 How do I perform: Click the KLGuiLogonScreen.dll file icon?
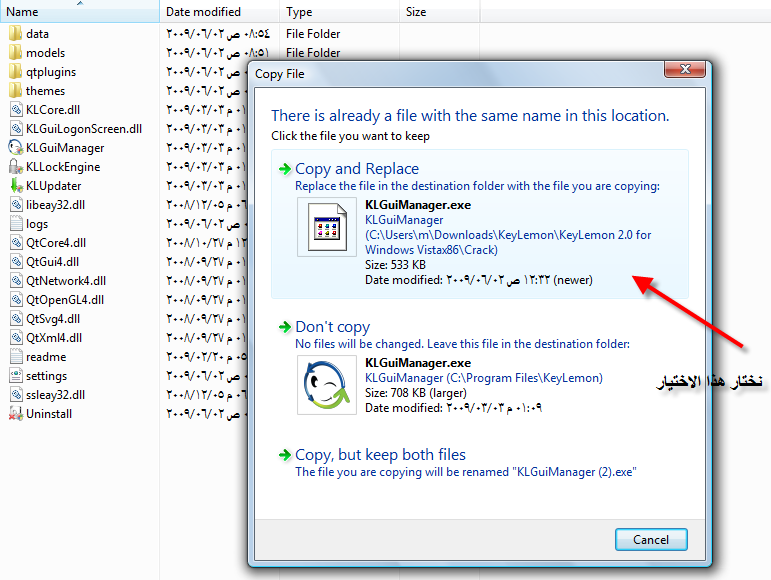(16, 129)
